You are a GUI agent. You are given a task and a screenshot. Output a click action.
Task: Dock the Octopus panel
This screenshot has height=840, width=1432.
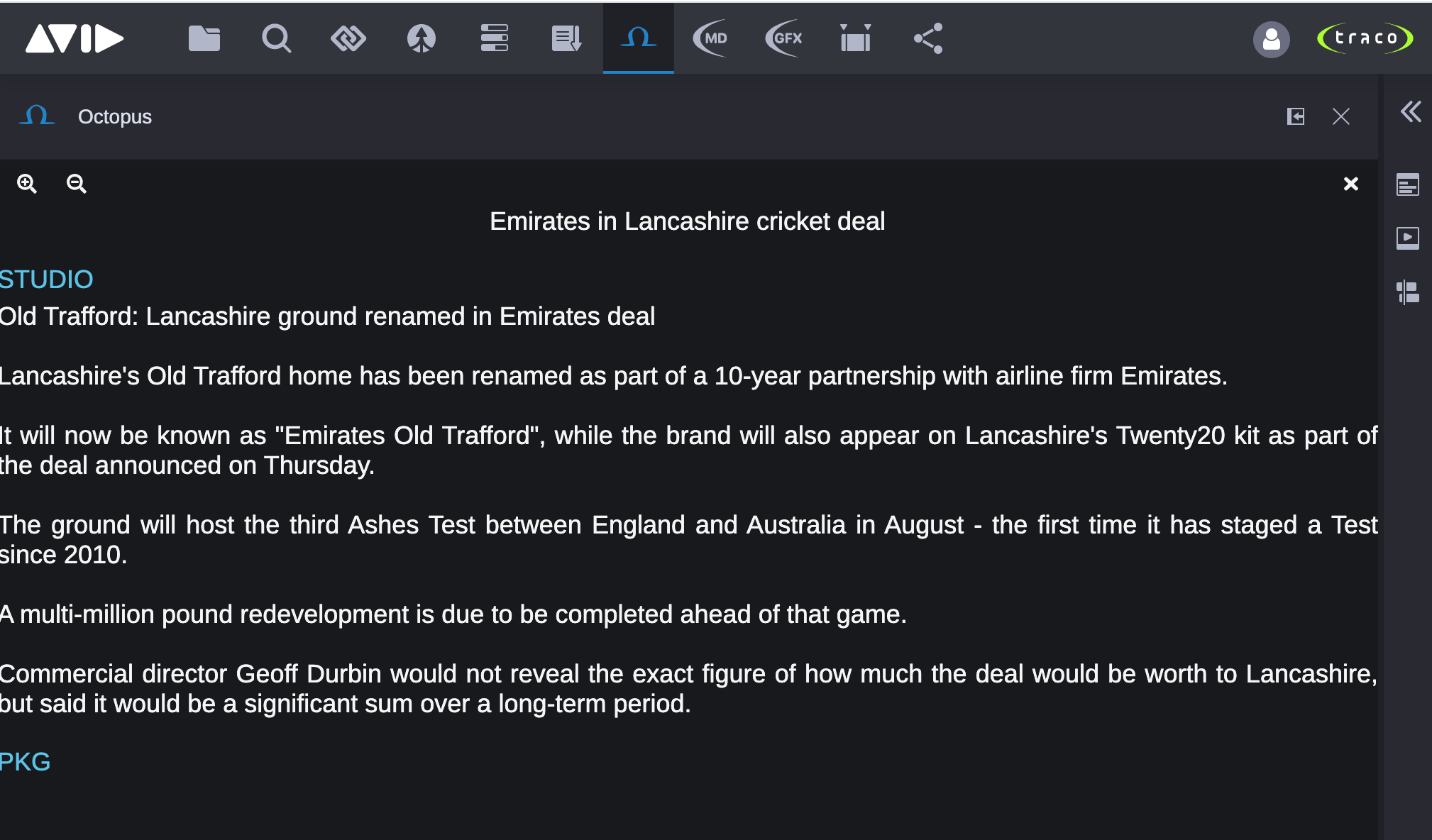(1296, 116)
